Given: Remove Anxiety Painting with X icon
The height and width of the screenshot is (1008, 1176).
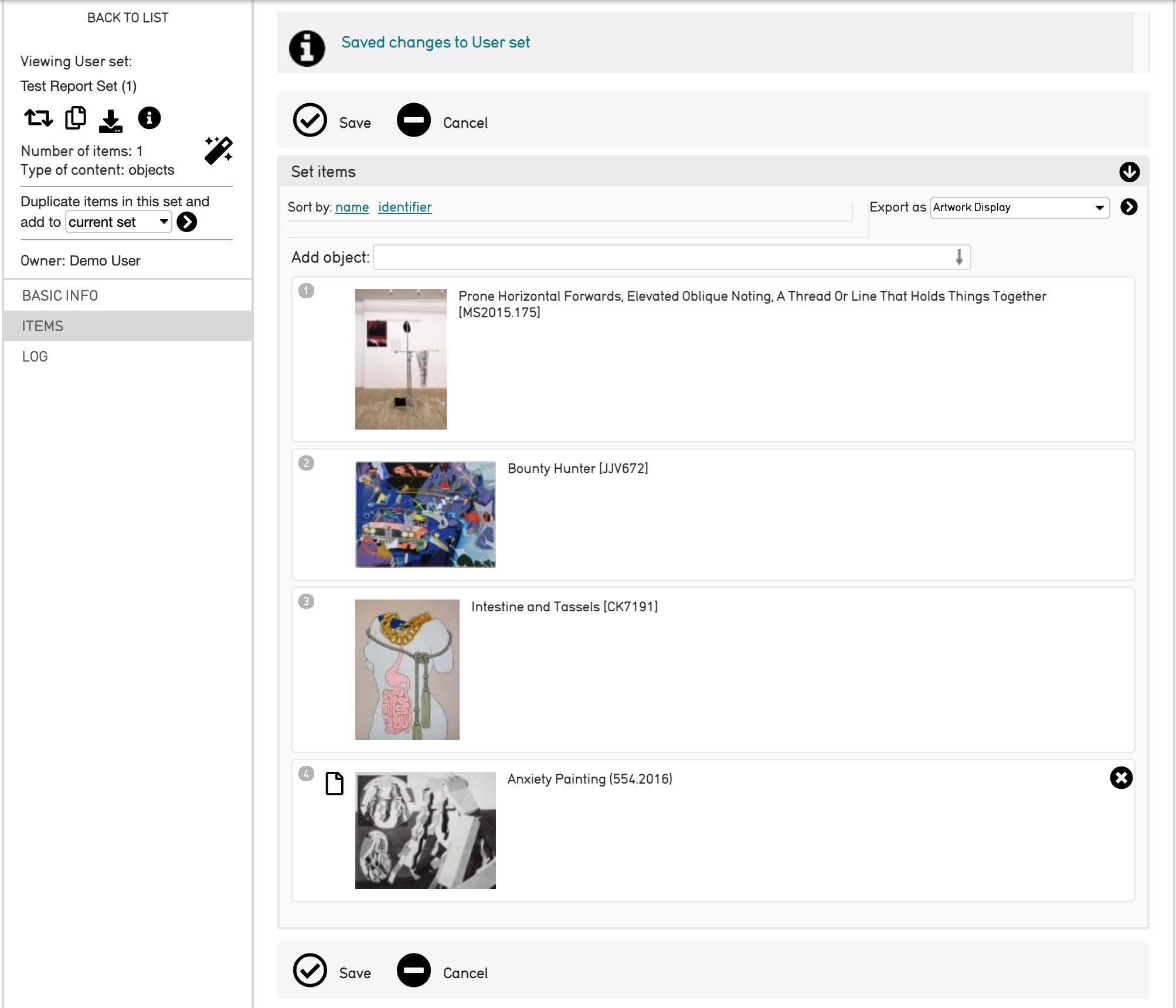Looking at the screenshot, I should click(1121, 778).
